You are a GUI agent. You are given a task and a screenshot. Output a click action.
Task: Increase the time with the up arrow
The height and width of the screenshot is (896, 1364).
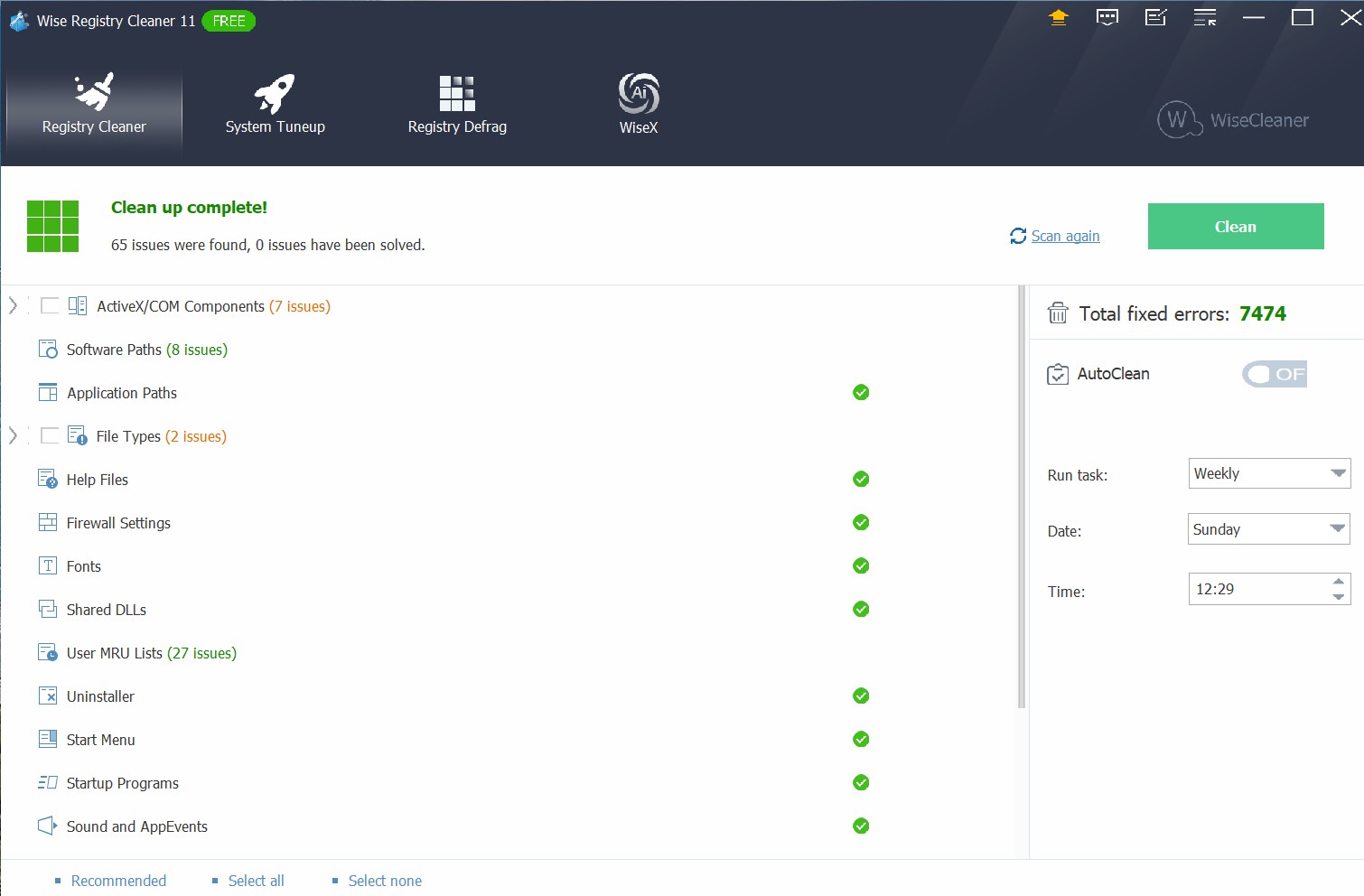pyautogui.click(x=1338, y=582)
